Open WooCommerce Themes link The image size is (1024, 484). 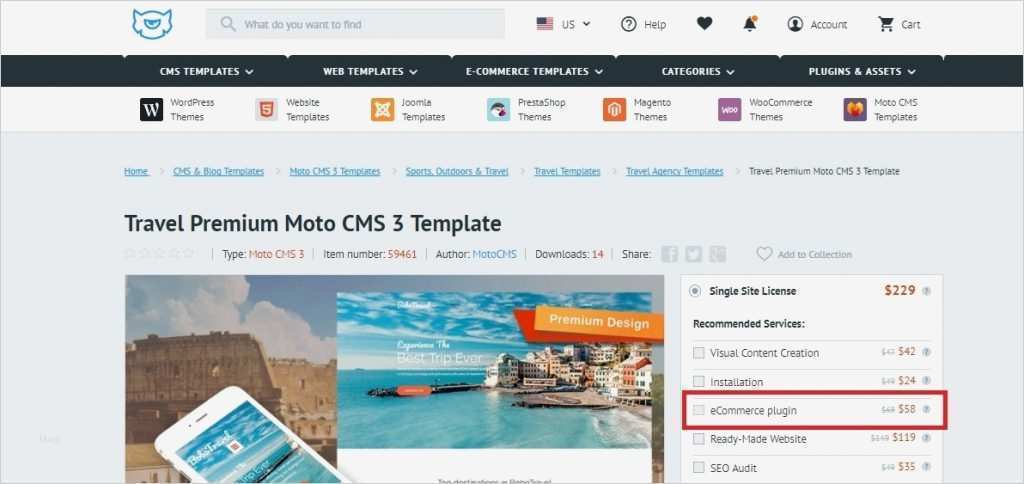pyautogui.click(x=780, y=110)
